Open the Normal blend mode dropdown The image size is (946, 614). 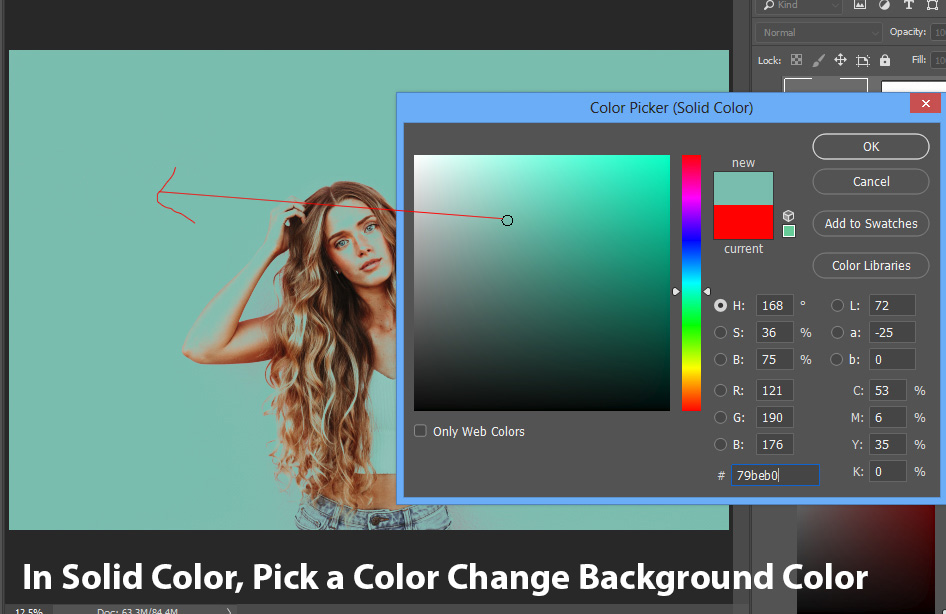tap(817, 31)
